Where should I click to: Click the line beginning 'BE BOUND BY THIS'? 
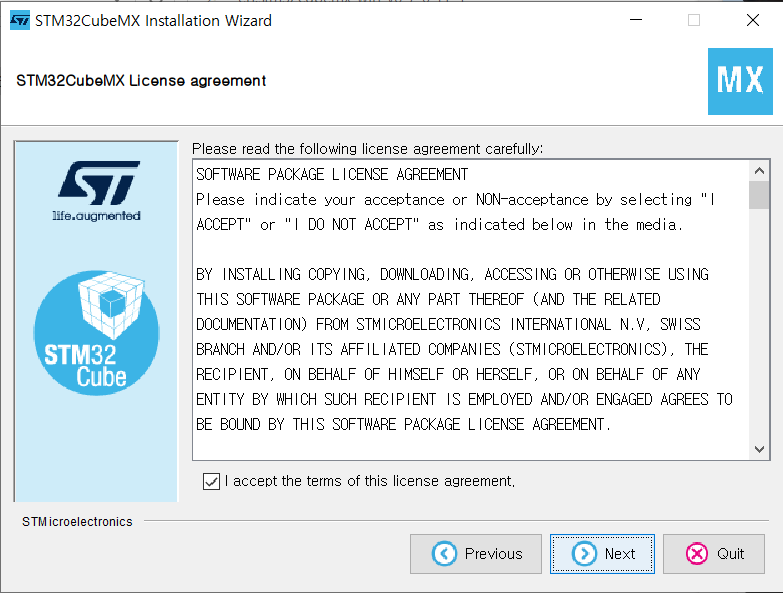click(403, 425)
